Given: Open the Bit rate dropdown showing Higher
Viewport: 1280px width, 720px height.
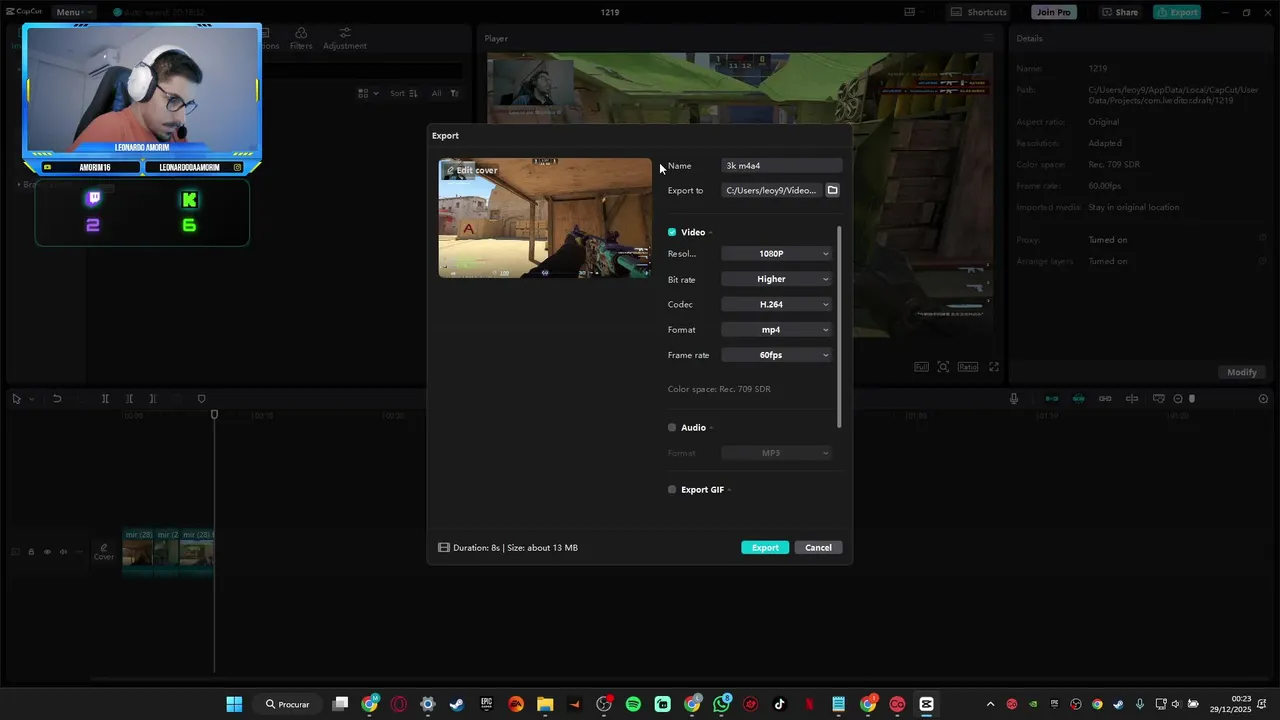Looking at the screenshot, I should click(x=776, y=279).
